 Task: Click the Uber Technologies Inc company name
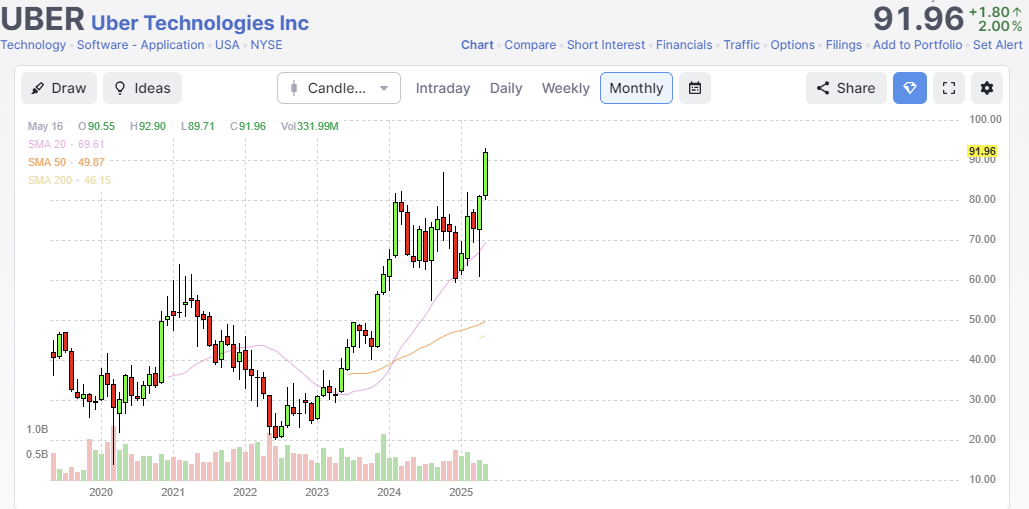click(x=200, y=22)
